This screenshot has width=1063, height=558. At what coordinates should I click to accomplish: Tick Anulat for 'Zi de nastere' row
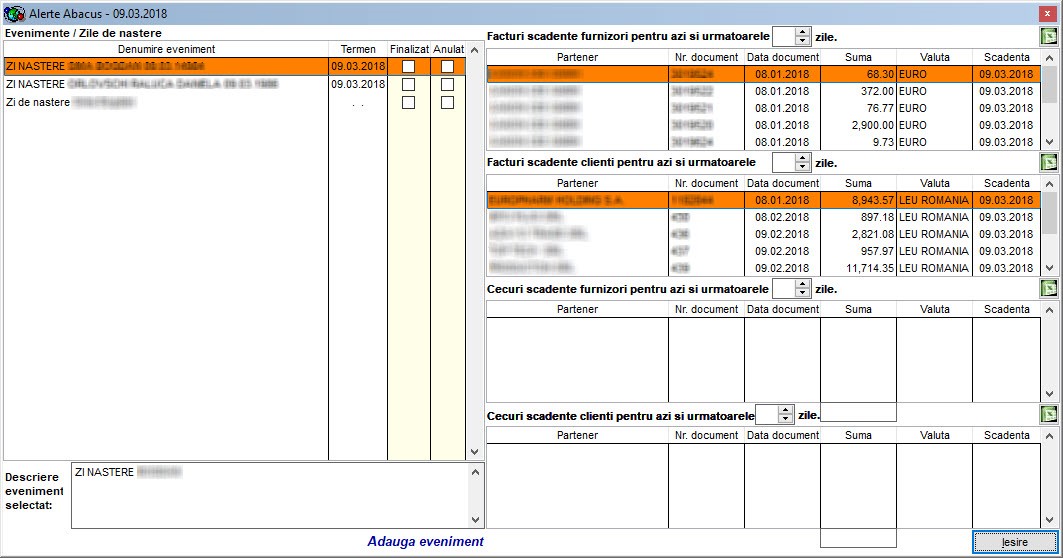coord(447,102)
